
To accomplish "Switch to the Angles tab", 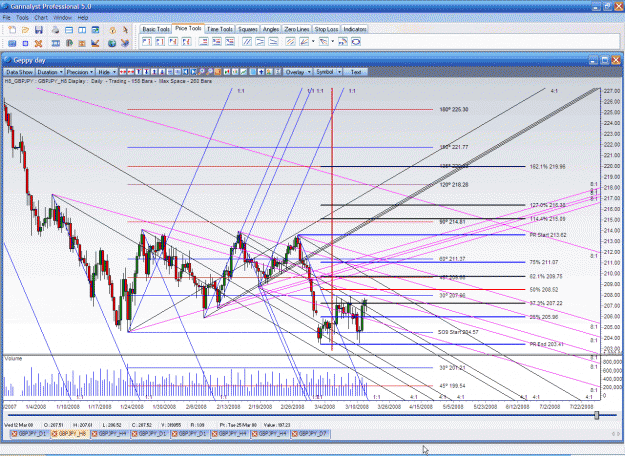I will pos(271,29).
